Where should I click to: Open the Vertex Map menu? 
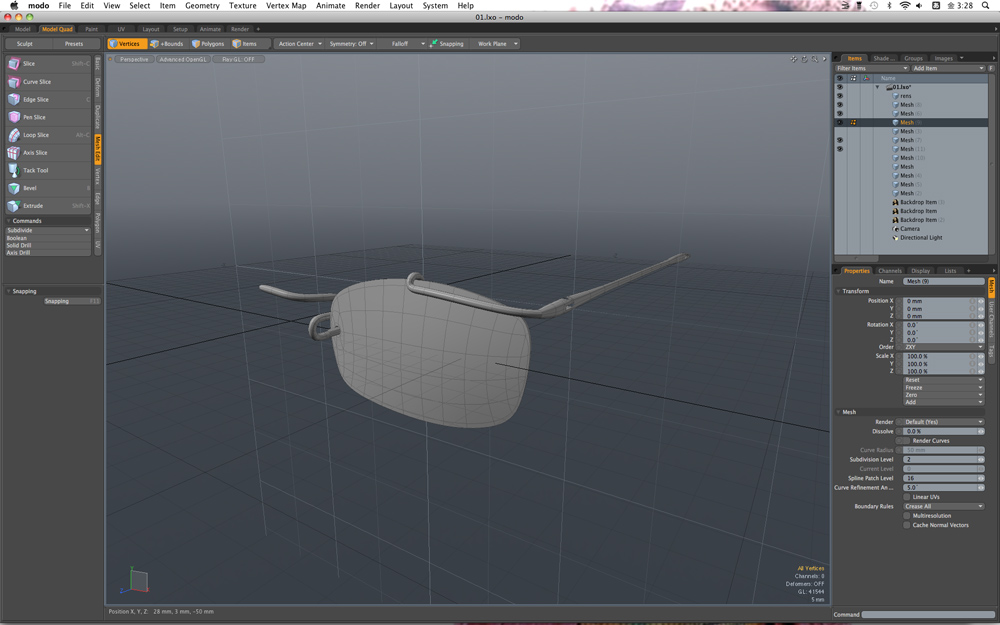pos(286,5)
